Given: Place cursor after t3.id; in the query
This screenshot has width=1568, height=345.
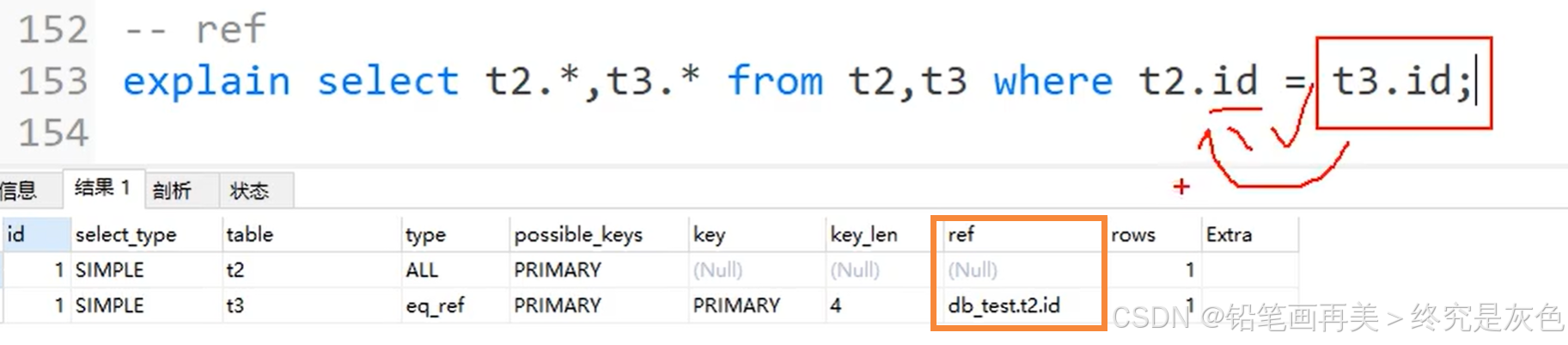Looking at the screenshot, I should point(1475,82).
